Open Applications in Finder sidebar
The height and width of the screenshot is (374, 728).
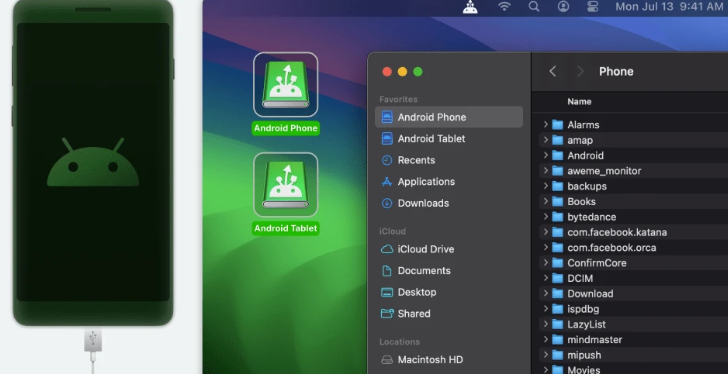tap(449, 181)
